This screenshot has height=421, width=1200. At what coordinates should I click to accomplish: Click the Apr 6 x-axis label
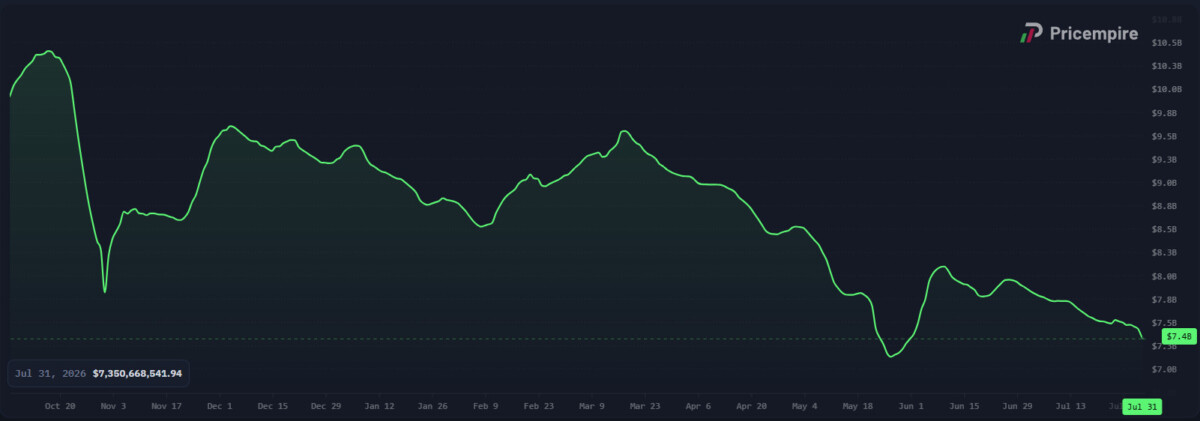tap(697, 407)
